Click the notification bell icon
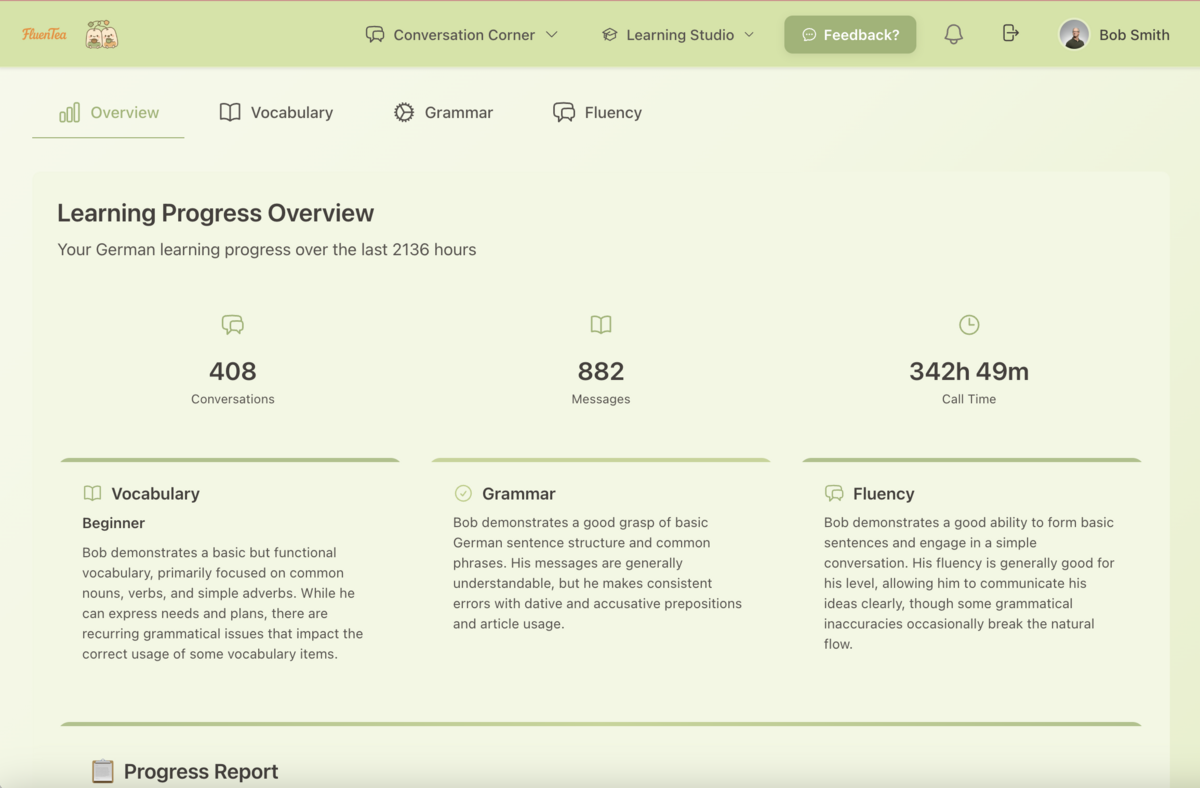Screen dimensions: 1200x788 [953, 33]
